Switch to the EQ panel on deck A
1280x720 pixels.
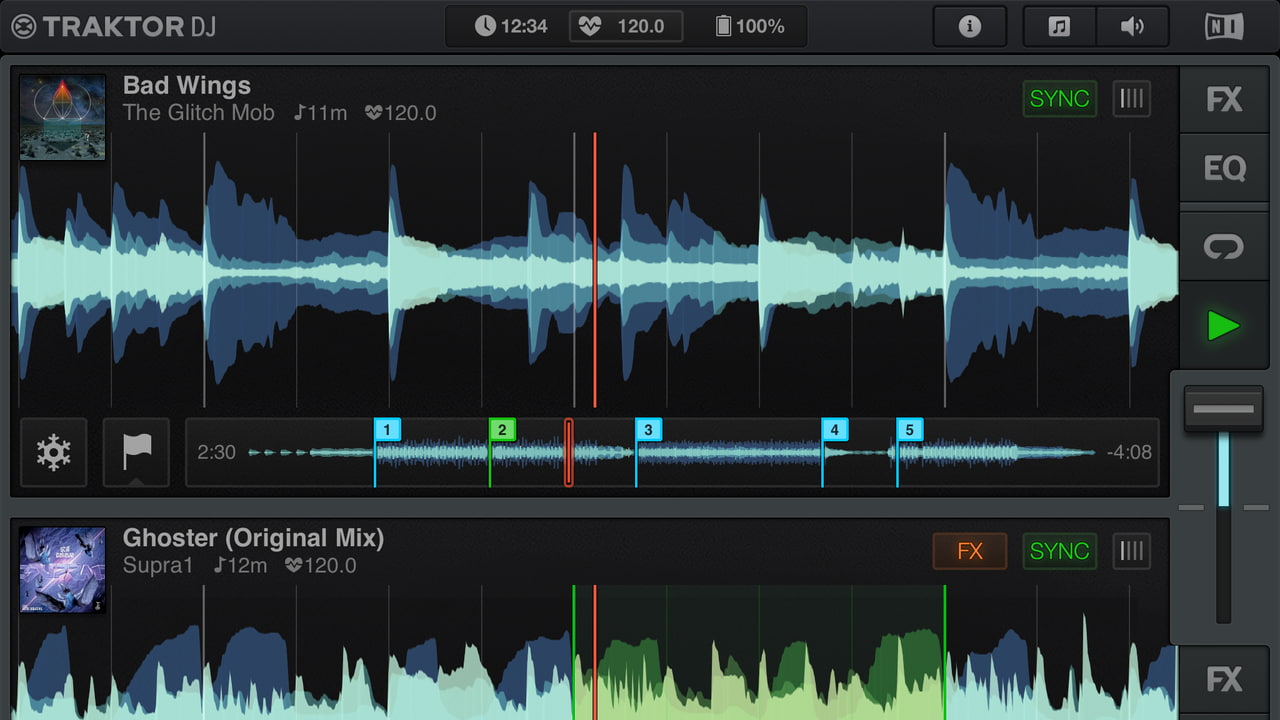click(1224, 168)
